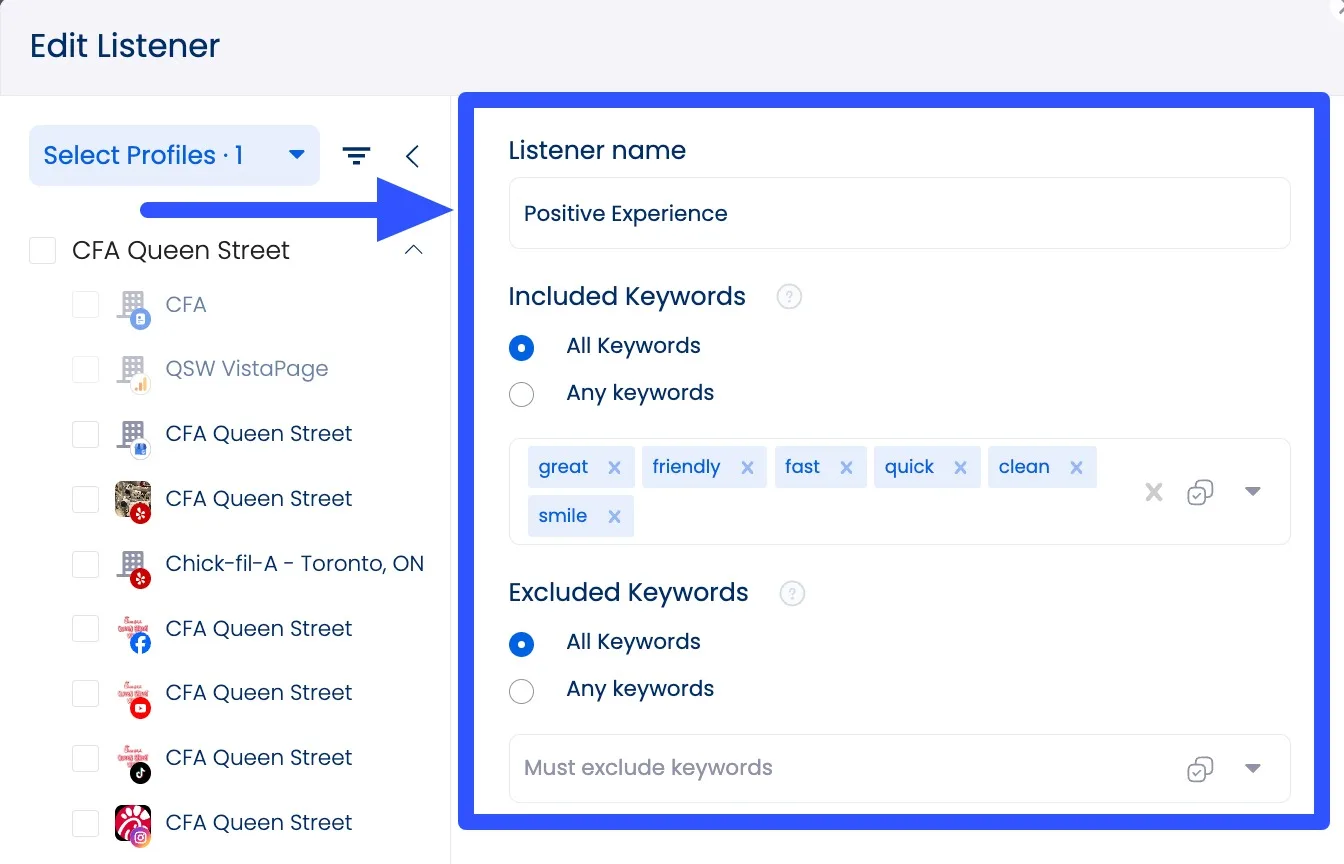Open the included keywords dropdown arrow
The height and width of the screenshot is (864, 1344).
pyautogui.click(x=1252, y=492)
